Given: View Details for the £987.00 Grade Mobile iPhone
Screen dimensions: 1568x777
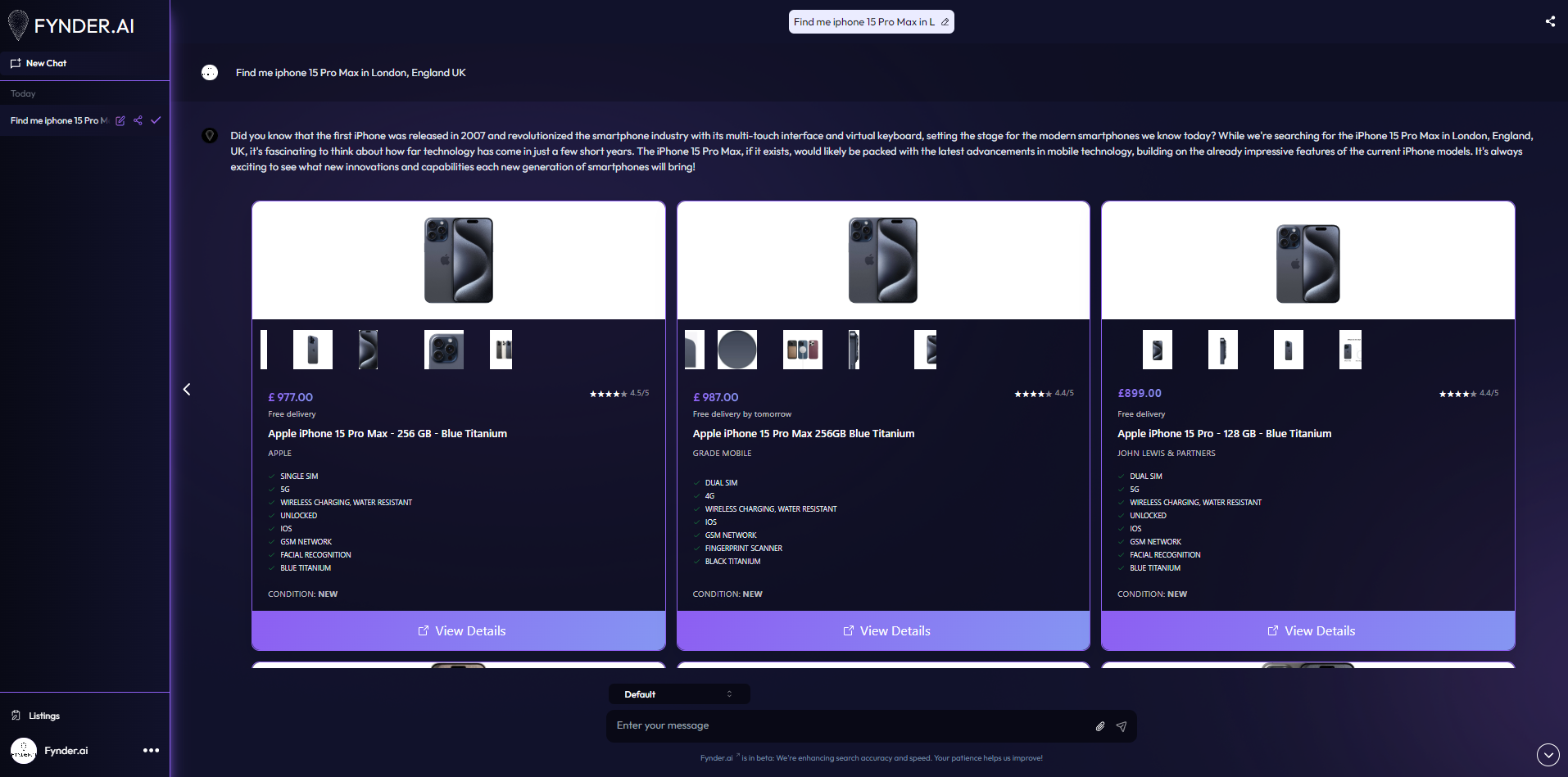Looking at the screenshot, I should click(883, 630).
